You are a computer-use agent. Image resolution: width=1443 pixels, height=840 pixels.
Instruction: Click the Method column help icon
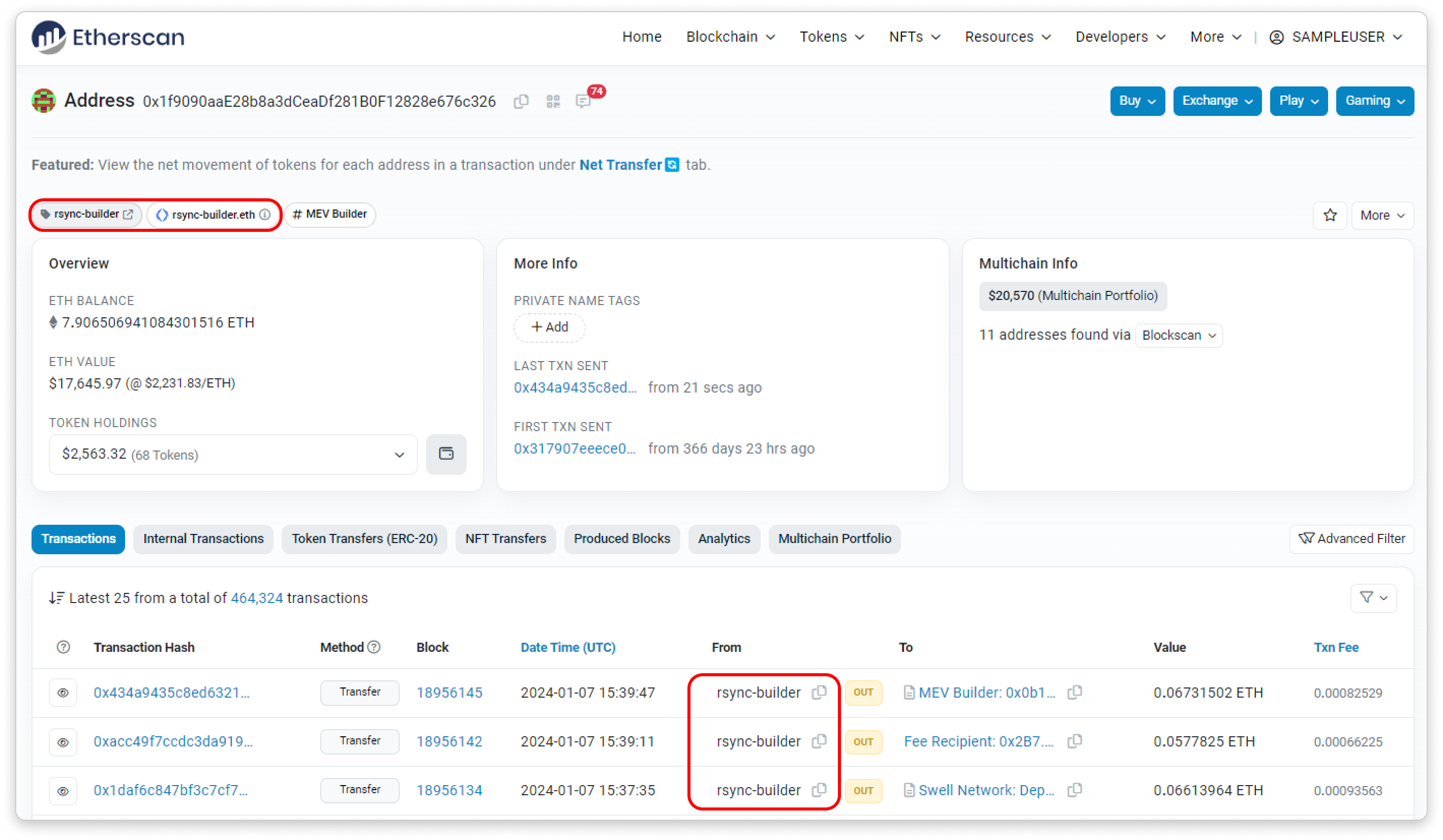tap(374, 647)
